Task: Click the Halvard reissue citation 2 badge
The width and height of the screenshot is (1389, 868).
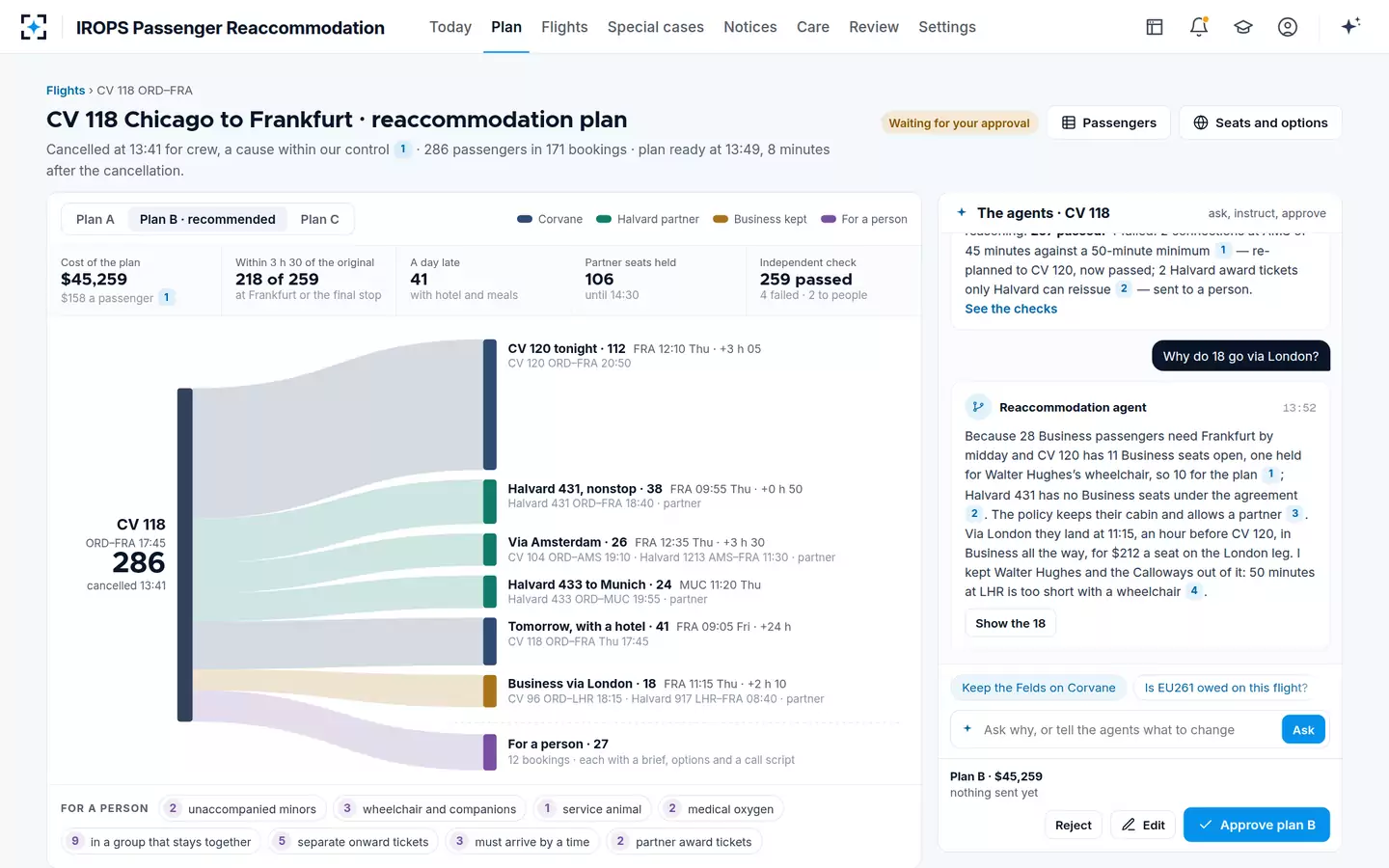Action: point(1124,289)
